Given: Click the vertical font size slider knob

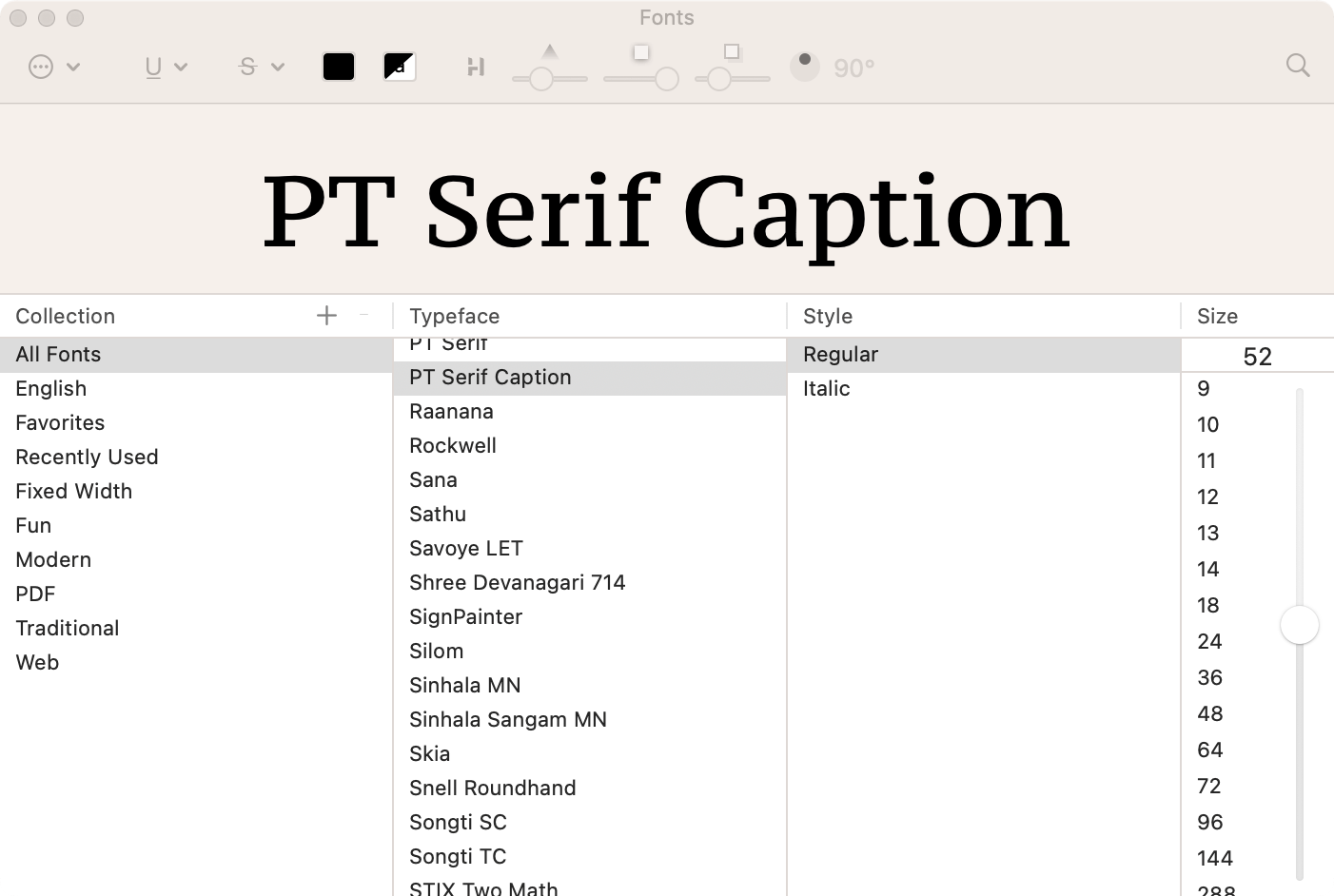Looking at the screenshot, I should pos(1299,625).
